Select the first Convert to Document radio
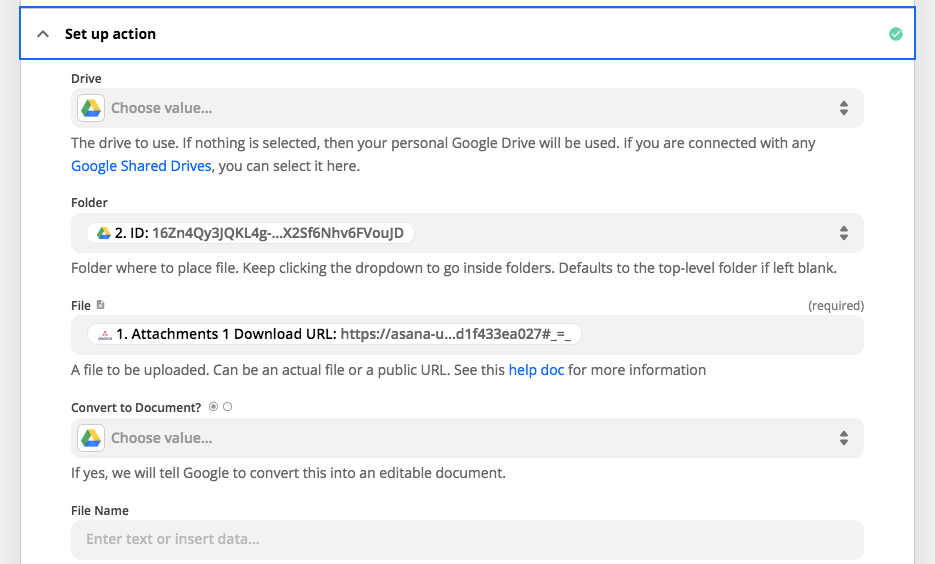The height and width of the screenshot is (564, 935). pos(213,407)
